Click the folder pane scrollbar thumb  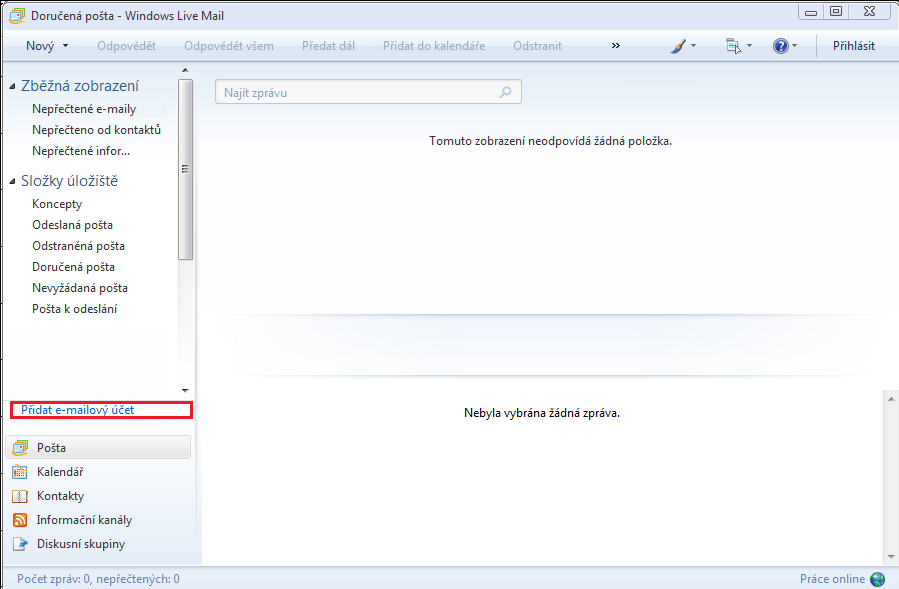185,169
